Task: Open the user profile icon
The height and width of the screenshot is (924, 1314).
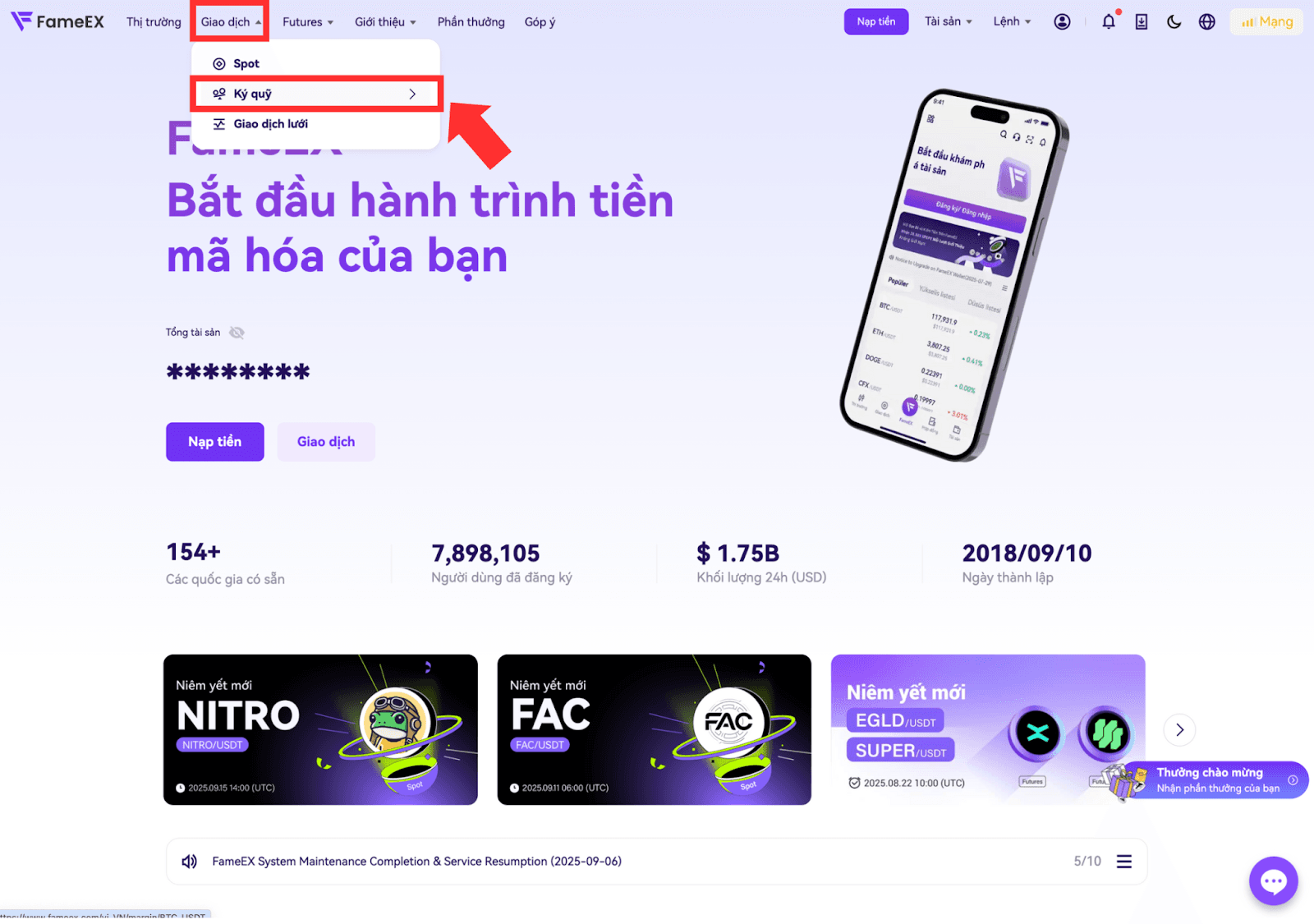Action: [x=1062, y=22]
